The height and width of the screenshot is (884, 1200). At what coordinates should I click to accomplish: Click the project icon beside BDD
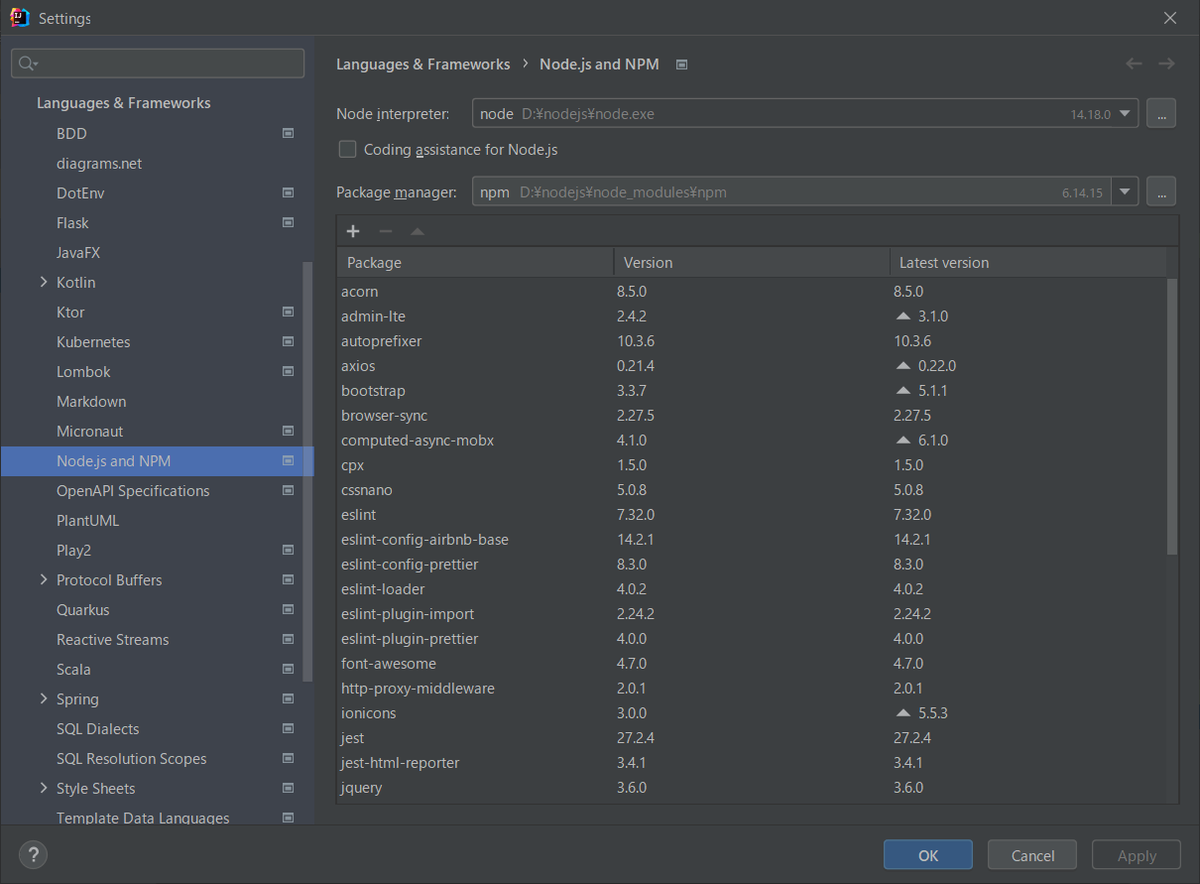tap(288, 133)
